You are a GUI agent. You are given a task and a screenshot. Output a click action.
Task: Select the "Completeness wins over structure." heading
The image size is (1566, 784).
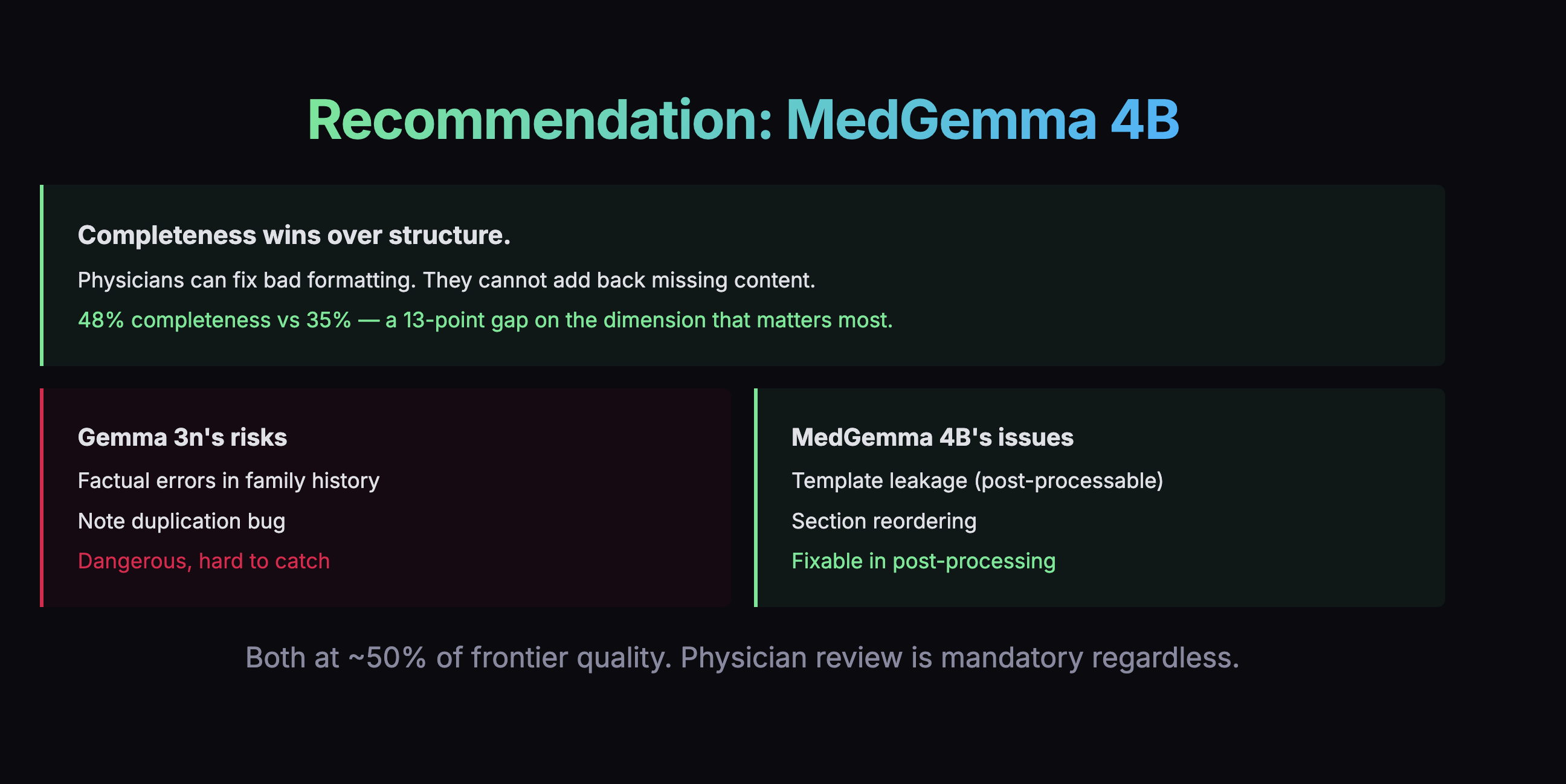[x=294, y=235]
